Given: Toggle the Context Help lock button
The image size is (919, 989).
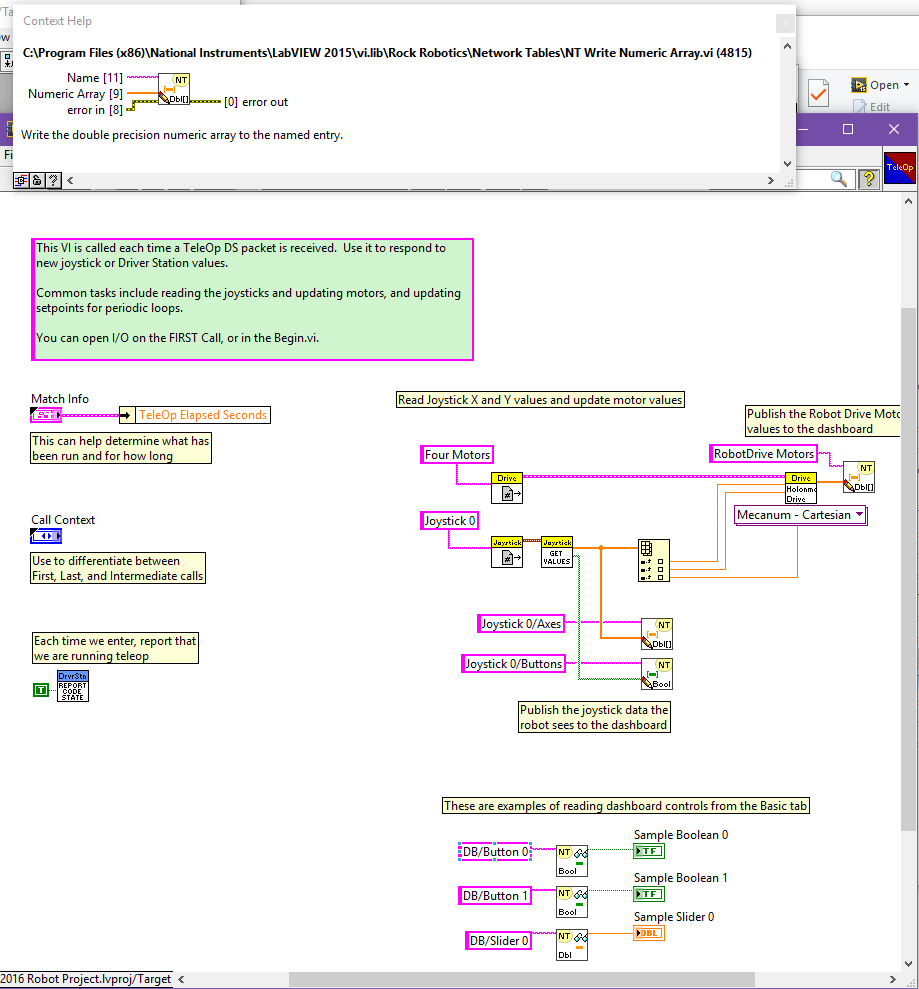Looking at the screenshot, I should (x=36, y=181).
